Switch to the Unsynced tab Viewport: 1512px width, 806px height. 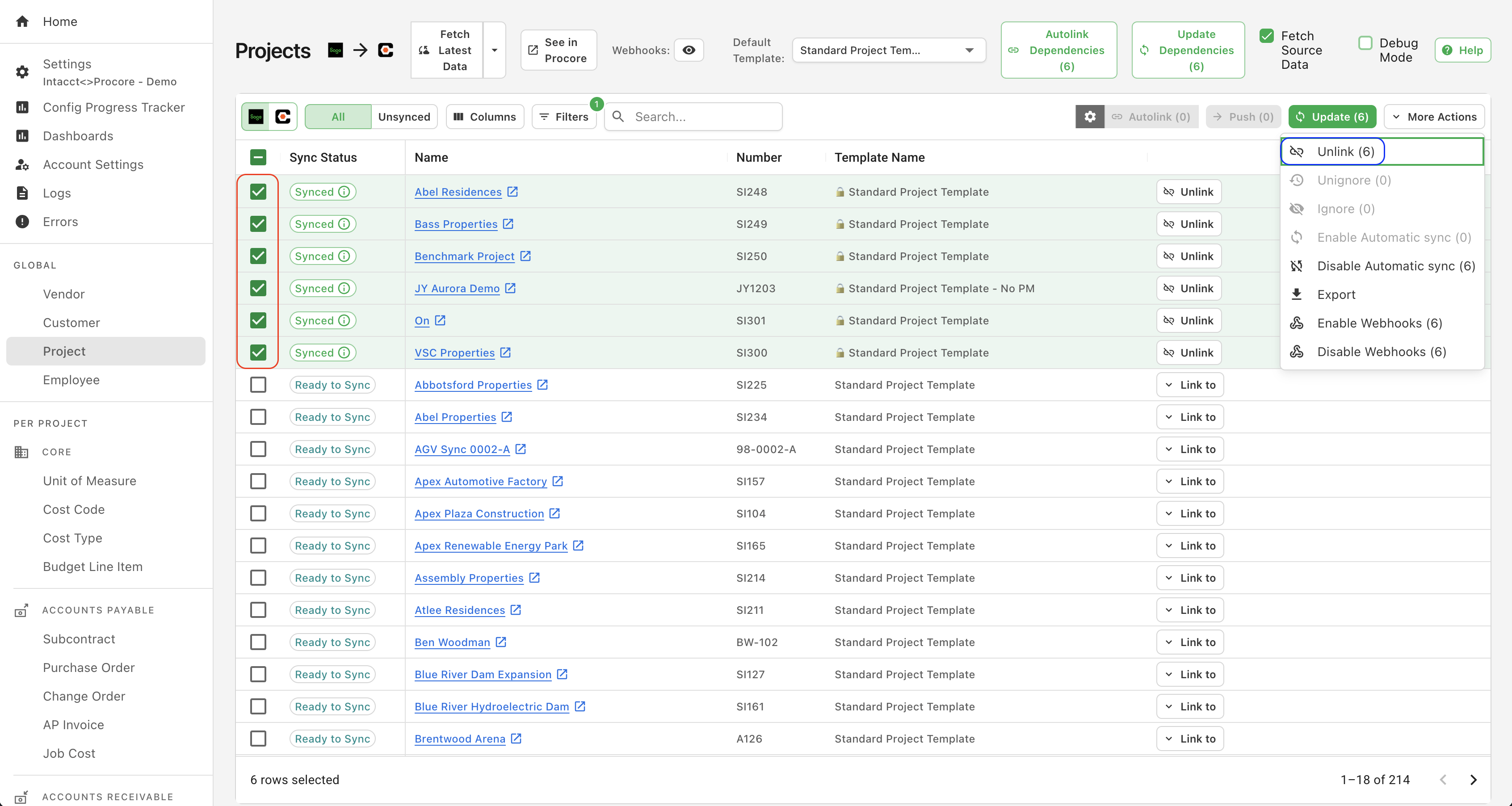404,117
